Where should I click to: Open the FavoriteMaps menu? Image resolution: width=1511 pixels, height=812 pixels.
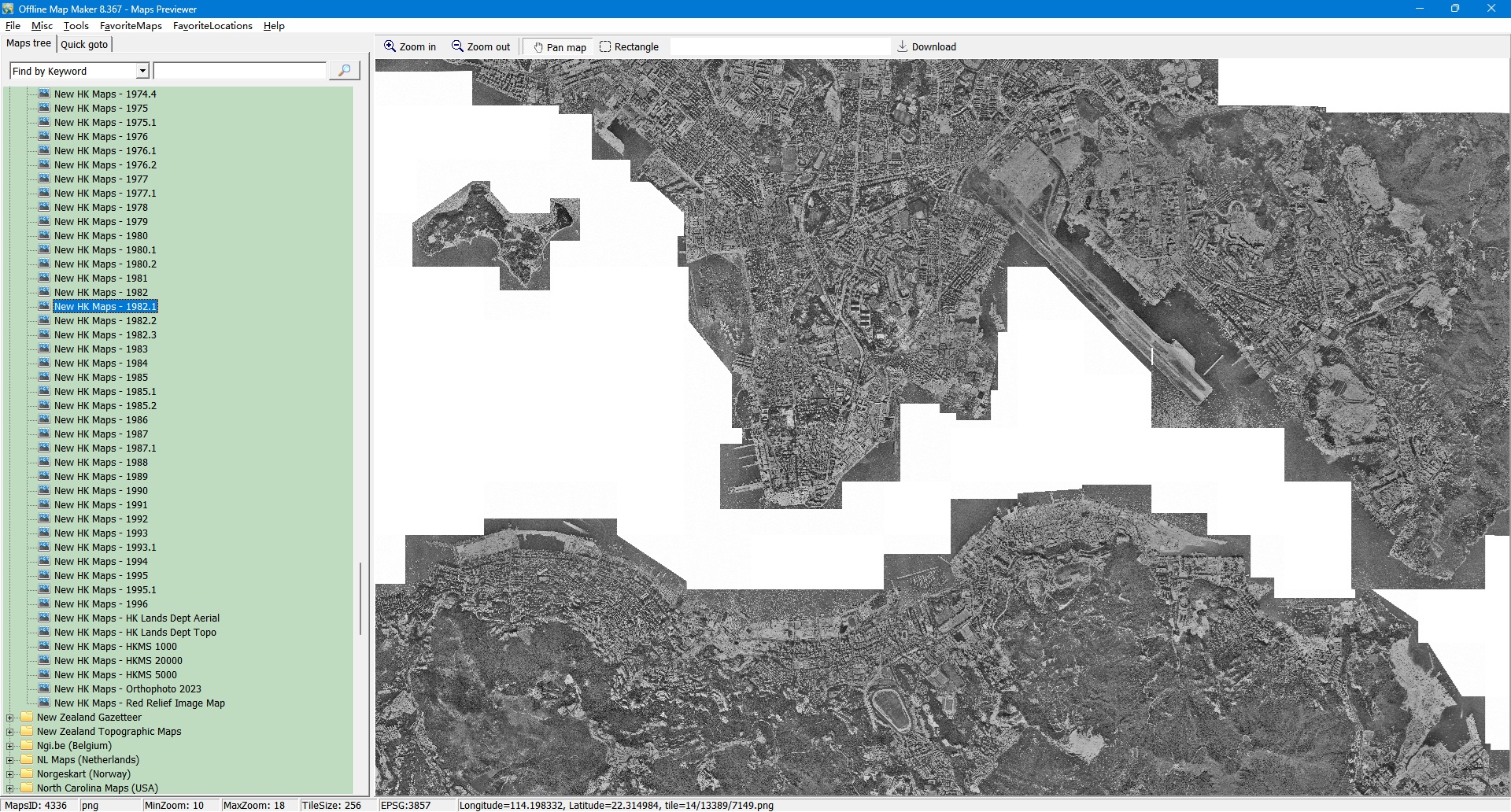[131, 26]
